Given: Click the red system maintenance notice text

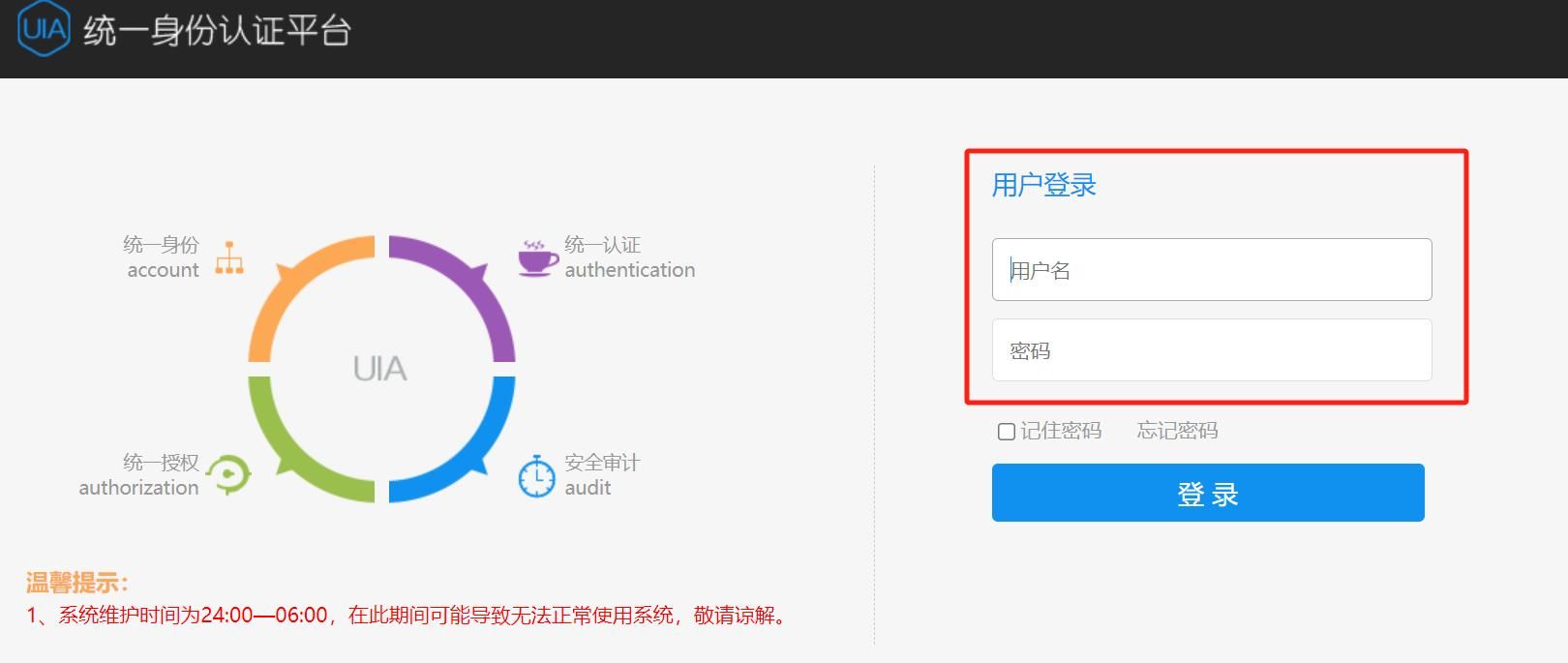Looking at the screenshot, I should pyautogui.click(x=407, y=616).
